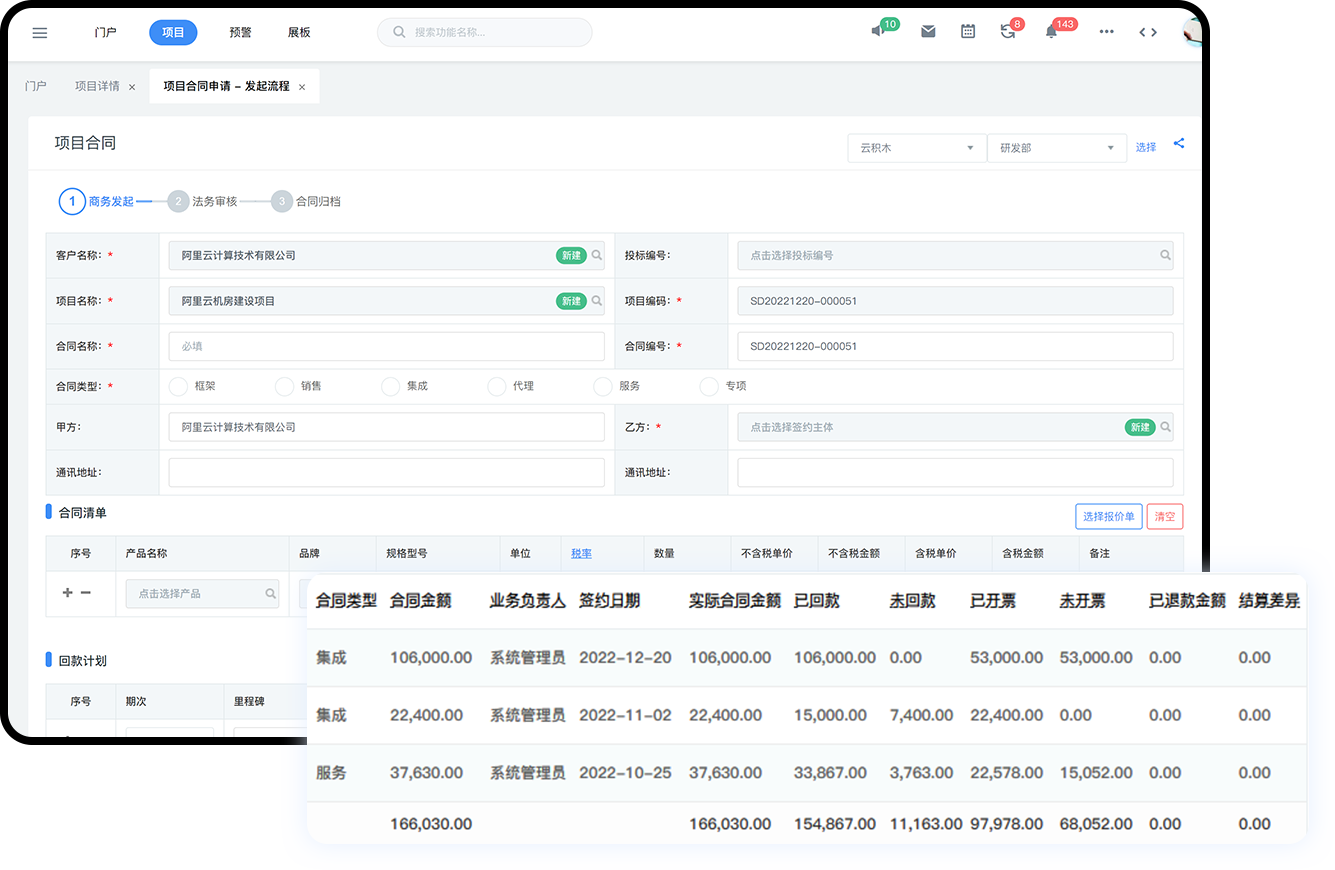Open the hamburger menu icon
This screenshot has width=1335, height=870.
(x=40, y=32)
